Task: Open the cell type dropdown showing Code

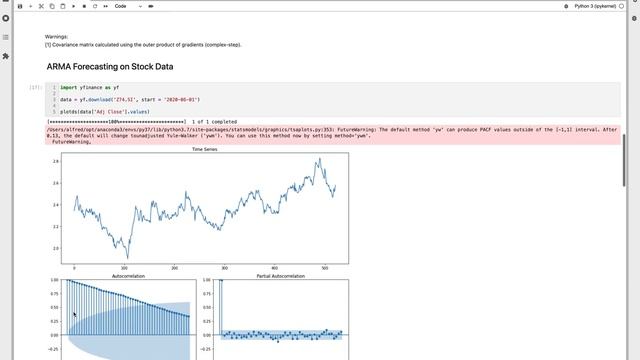Action: (x=128, y=6)
